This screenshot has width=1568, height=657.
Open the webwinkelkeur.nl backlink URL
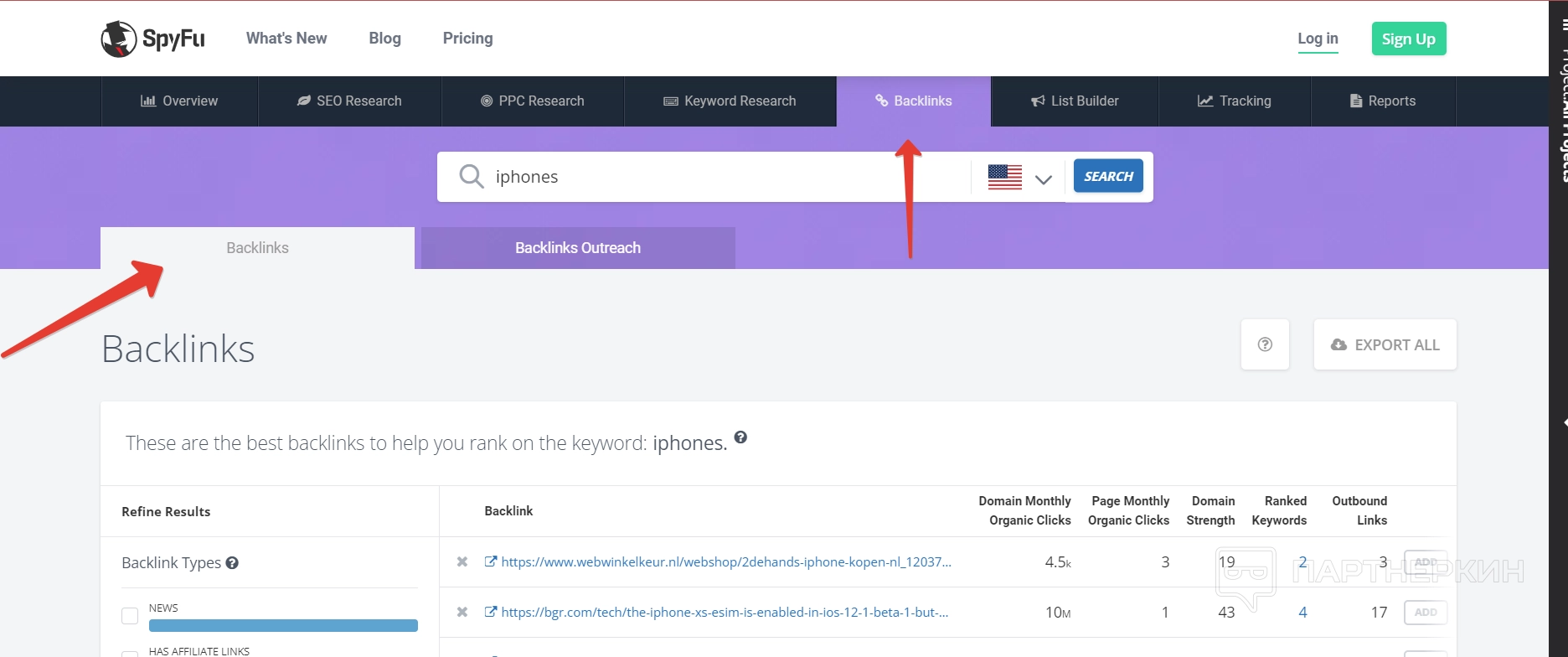[x=725, y=561]
